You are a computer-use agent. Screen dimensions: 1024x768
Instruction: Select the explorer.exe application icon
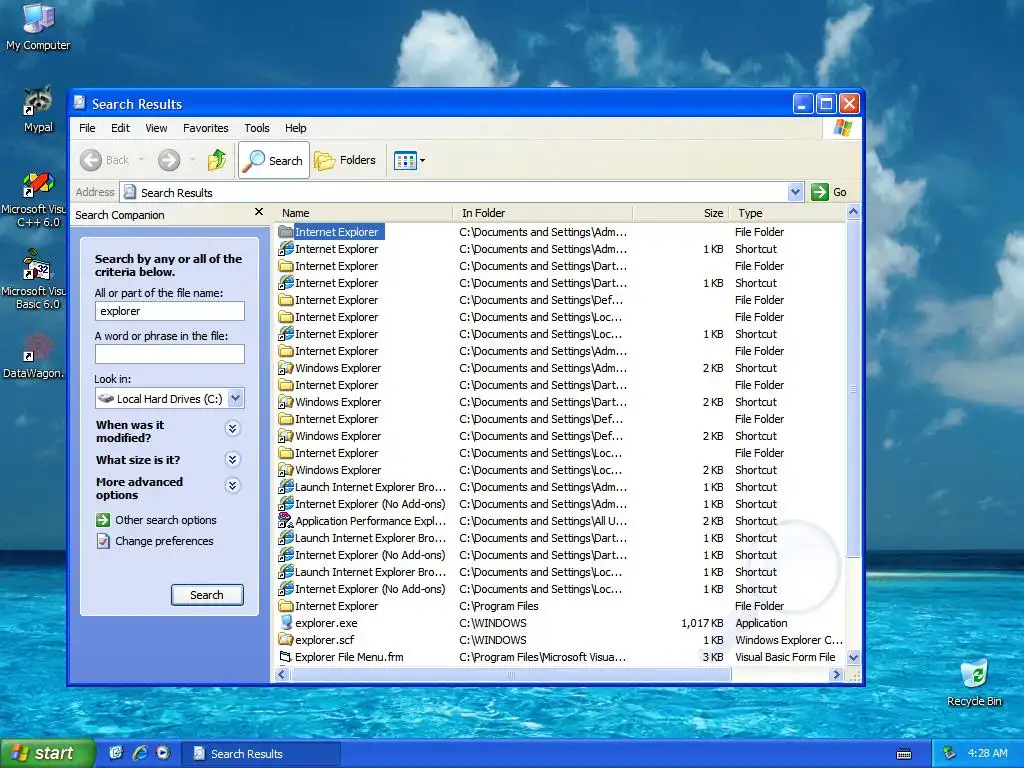click(x=285, y=622)
